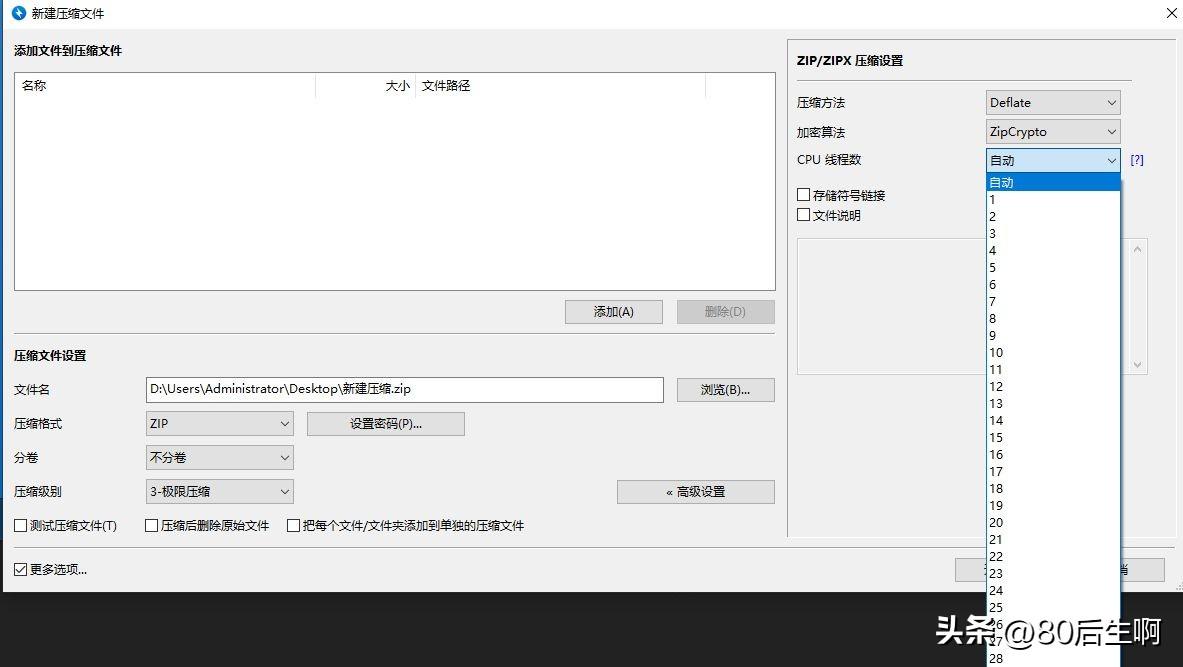
Task: Select 自动 in thread count list
Action: (1053, 183)
